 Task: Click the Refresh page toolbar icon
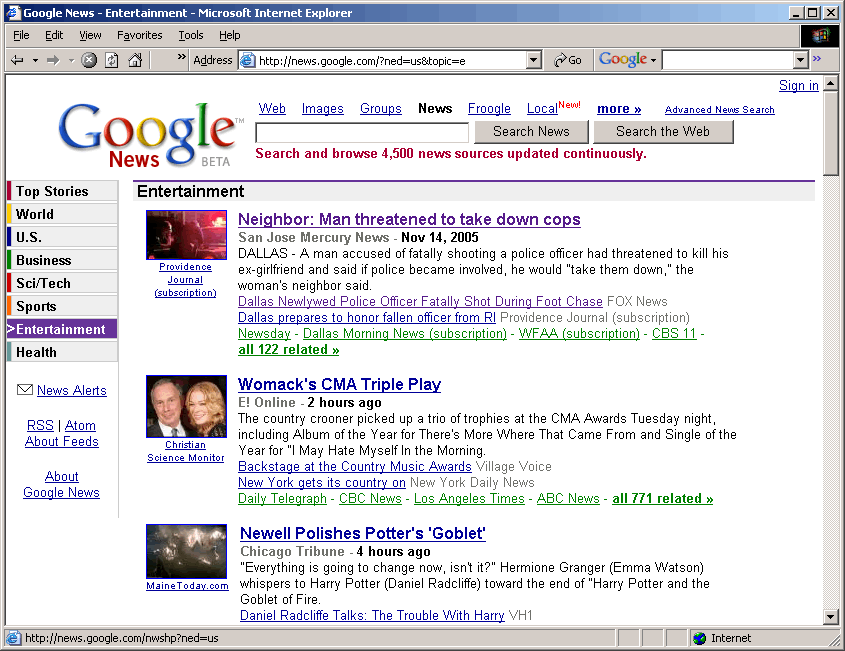112,60
